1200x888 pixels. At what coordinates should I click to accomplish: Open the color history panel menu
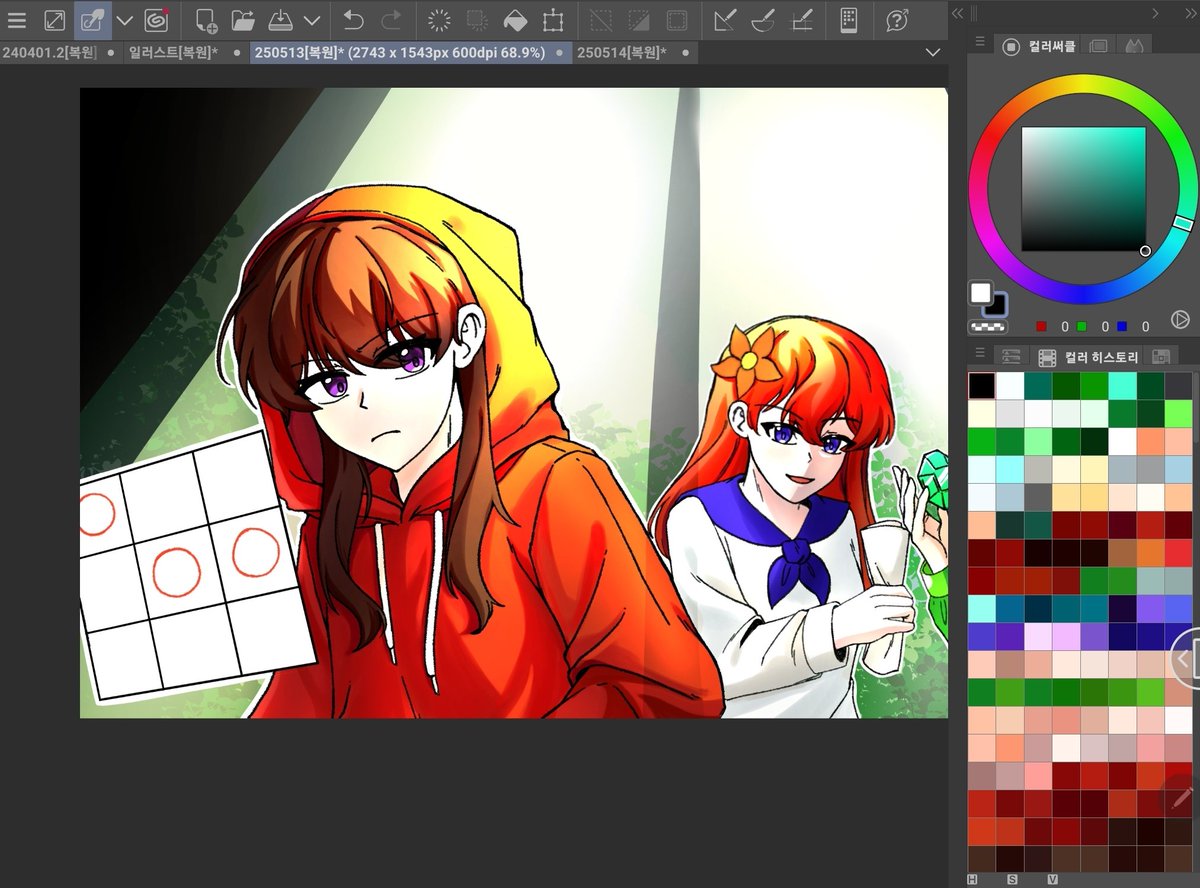tap(981, 354)
